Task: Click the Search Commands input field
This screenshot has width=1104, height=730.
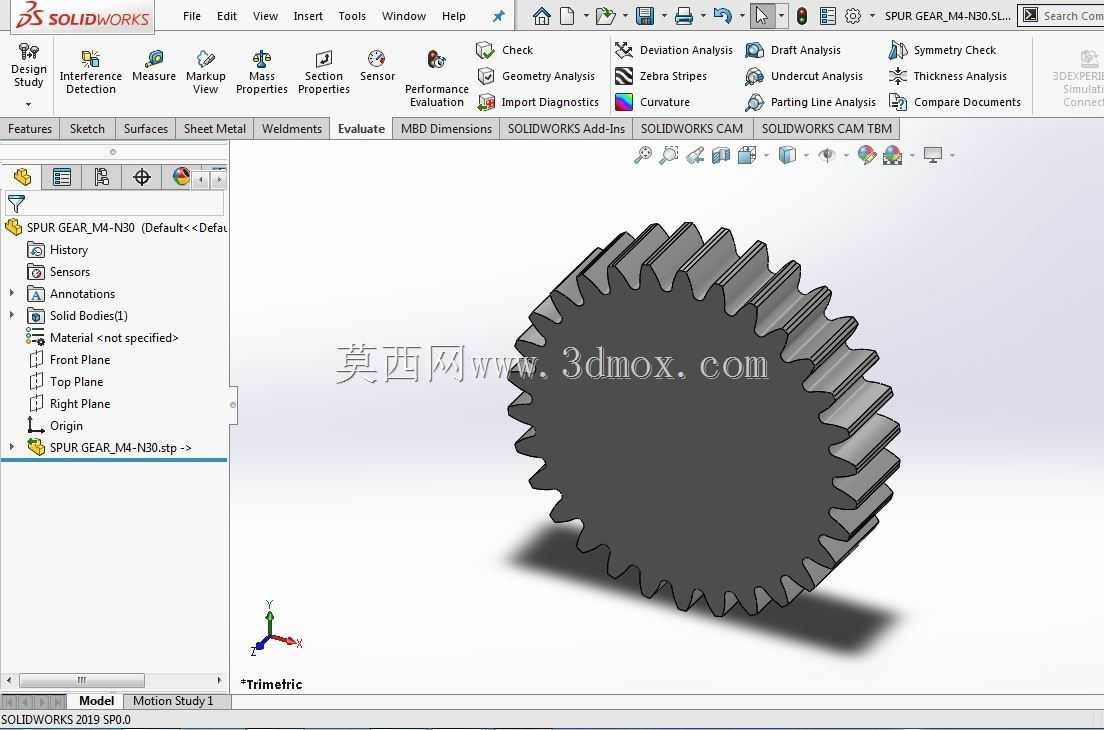Action: pos(1072,15)
